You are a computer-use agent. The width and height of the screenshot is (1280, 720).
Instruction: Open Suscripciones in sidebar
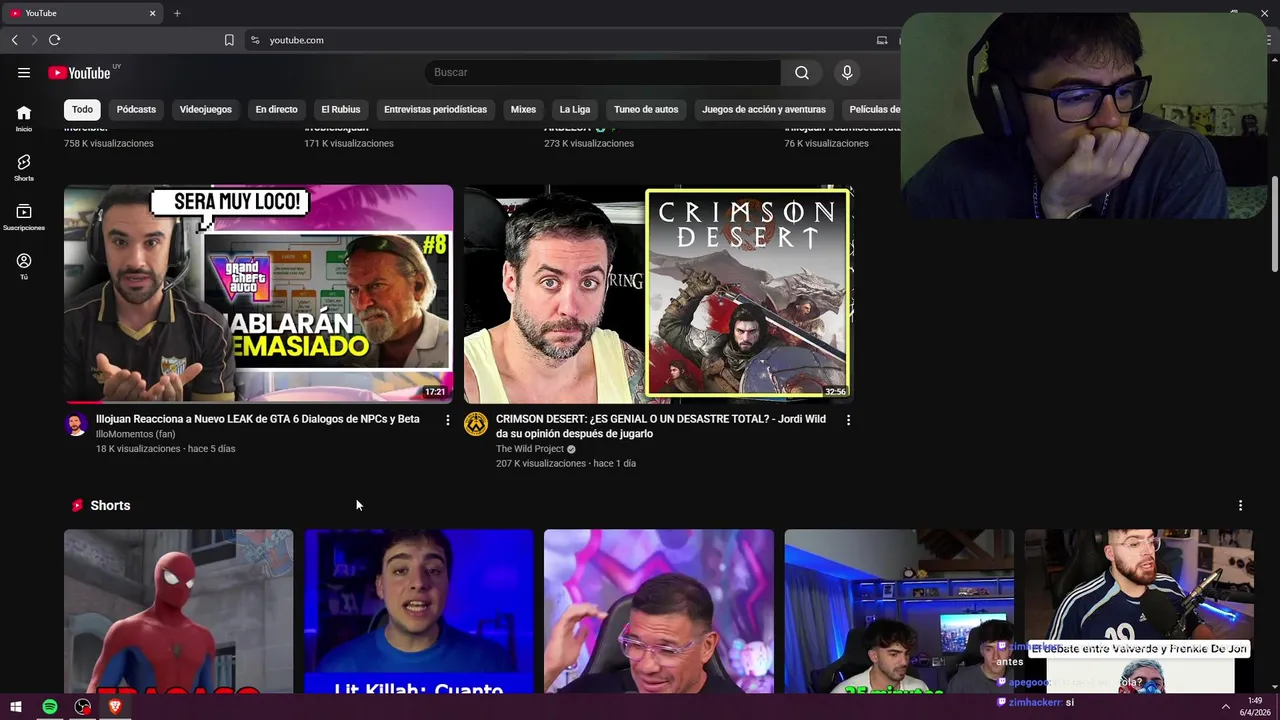[24, 217]
